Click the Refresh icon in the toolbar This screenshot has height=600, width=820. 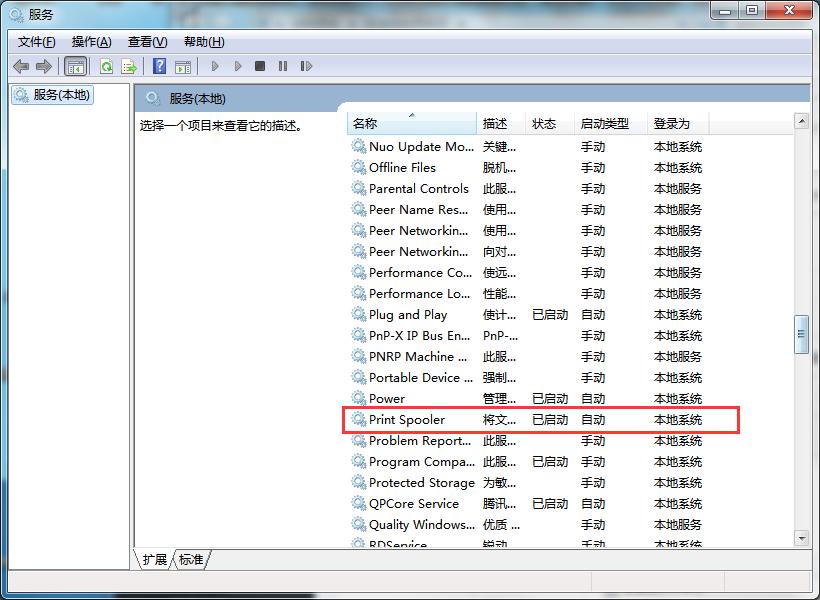[x=105, y=66]
